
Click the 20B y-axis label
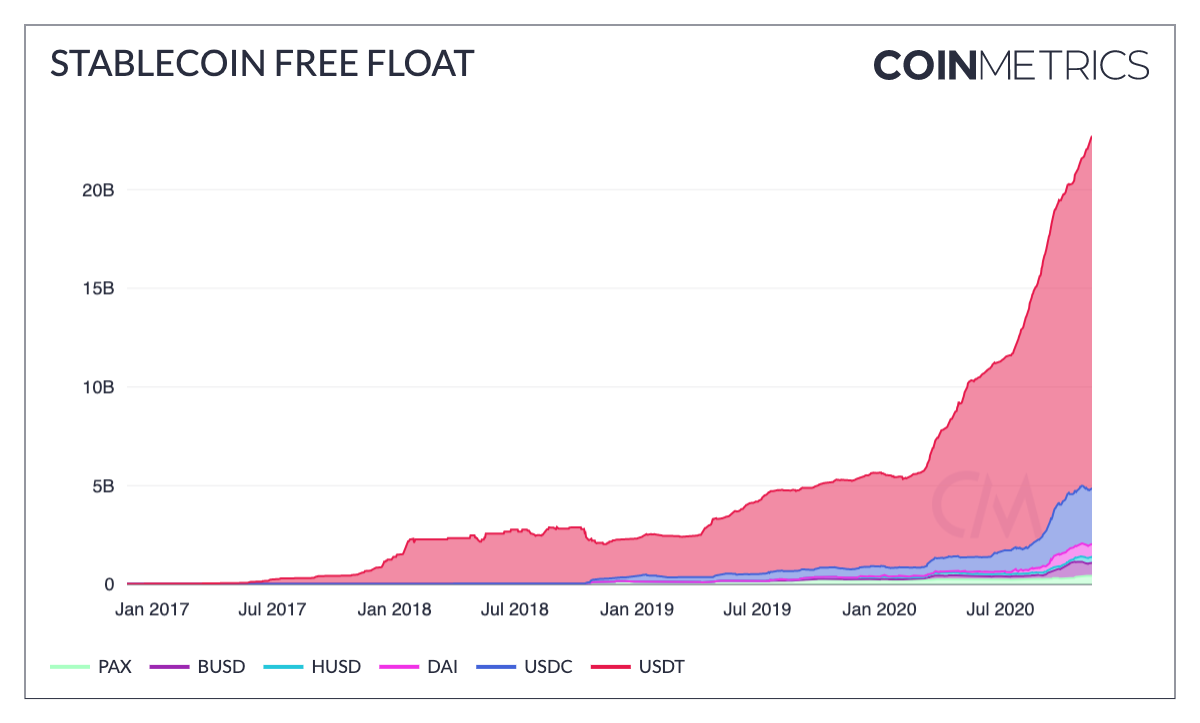pos(100,190)
